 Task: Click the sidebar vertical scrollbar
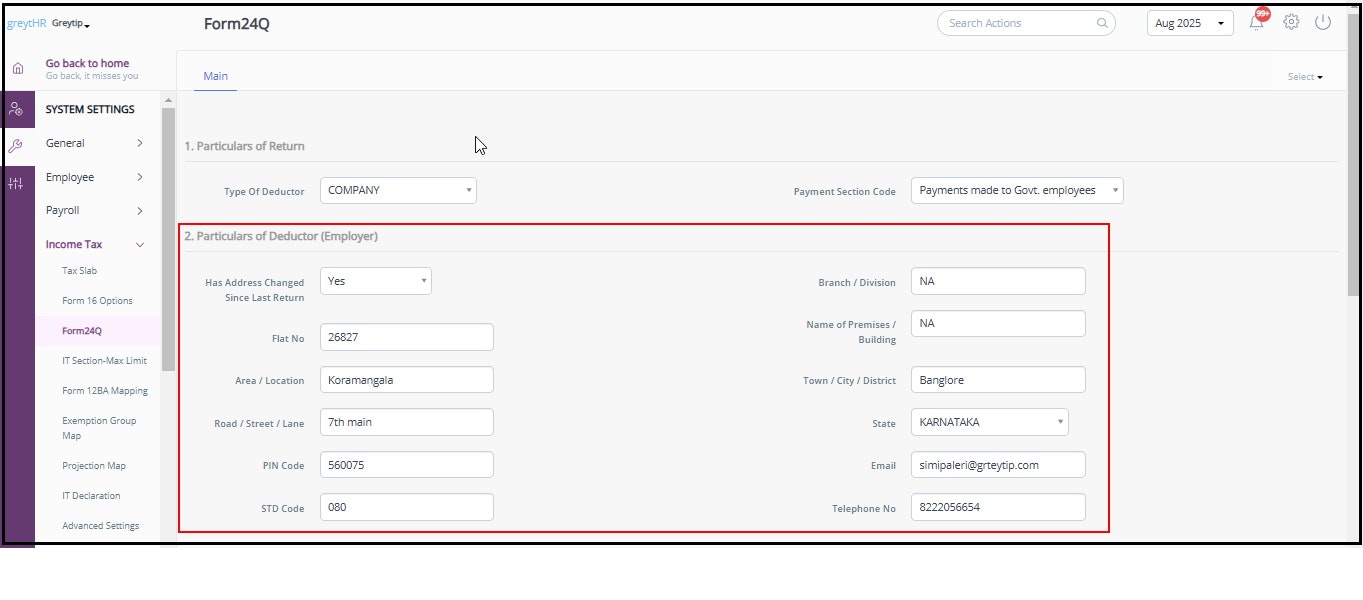click(x=168, y=238)
